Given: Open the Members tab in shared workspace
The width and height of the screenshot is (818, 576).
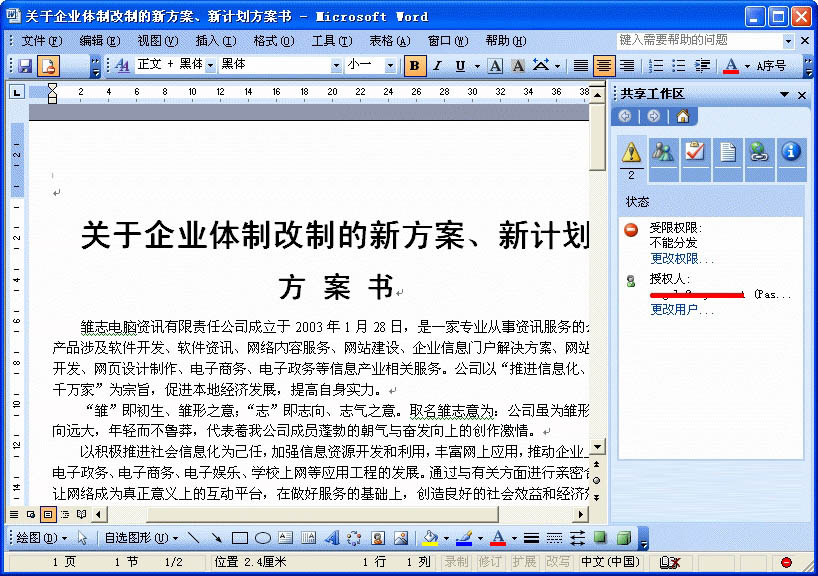Looking at the screenshot, I should pos(662,152).
